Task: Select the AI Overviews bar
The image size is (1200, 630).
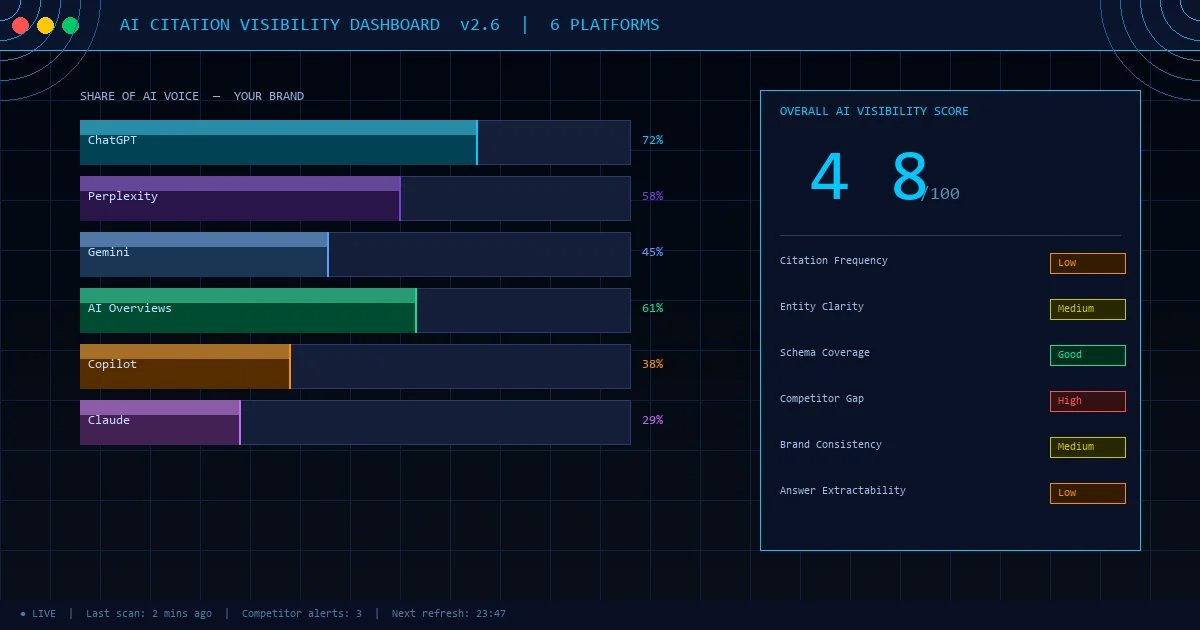Action: [x=355, y=311]
